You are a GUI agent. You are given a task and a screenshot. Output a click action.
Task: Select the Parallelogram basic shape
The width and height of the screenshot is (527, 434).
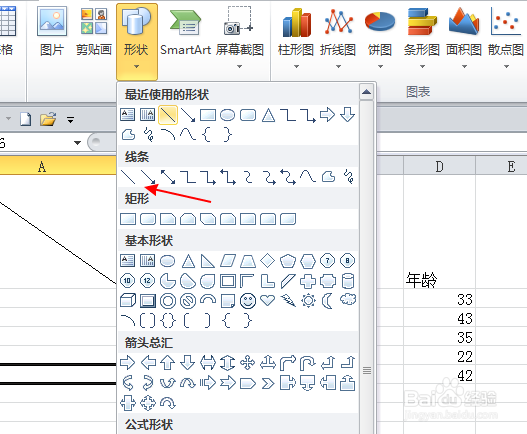[x=228, y=261]
